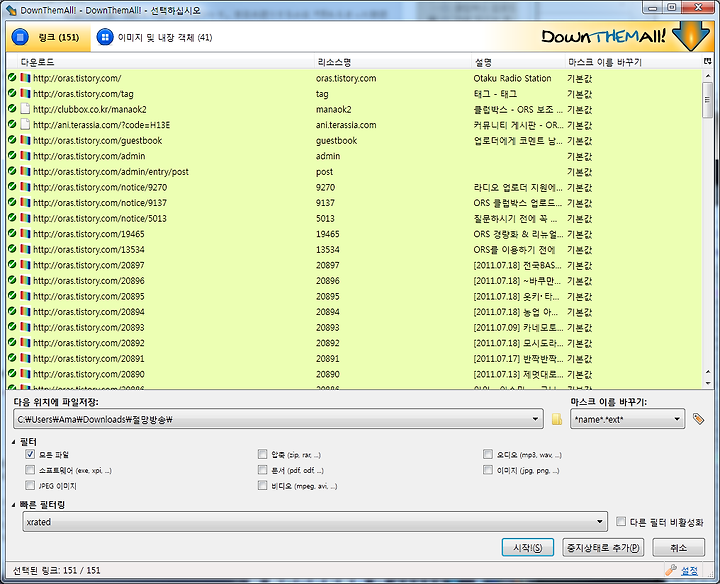Open fast filtering xrated dropdown

(599, 522)
